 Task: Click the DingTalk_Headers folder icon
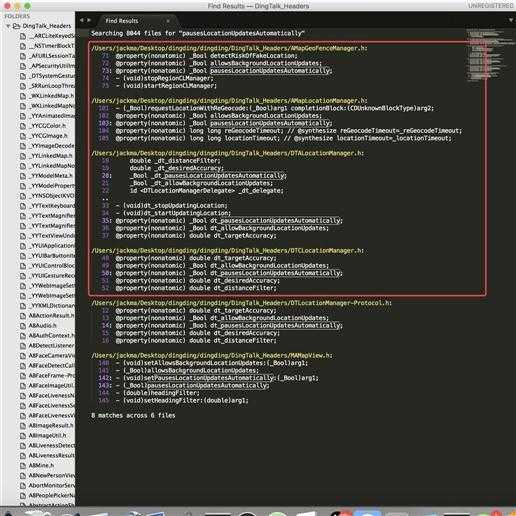coord(16,26)
